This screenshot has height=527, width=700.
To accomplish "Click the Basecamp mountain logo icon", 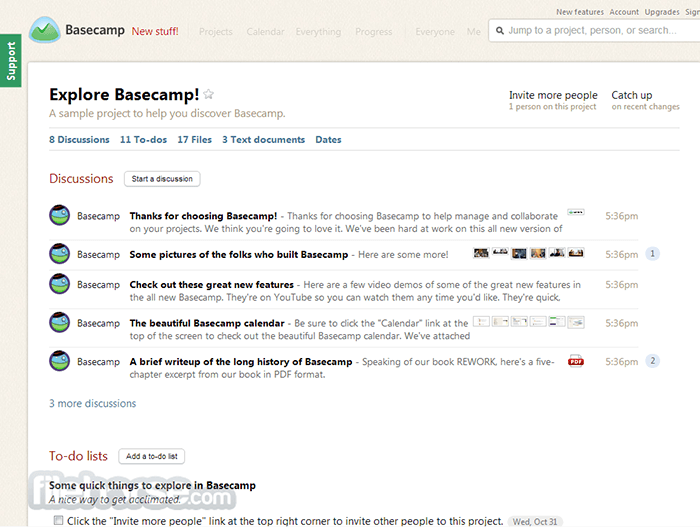I will tap(44, 30).
